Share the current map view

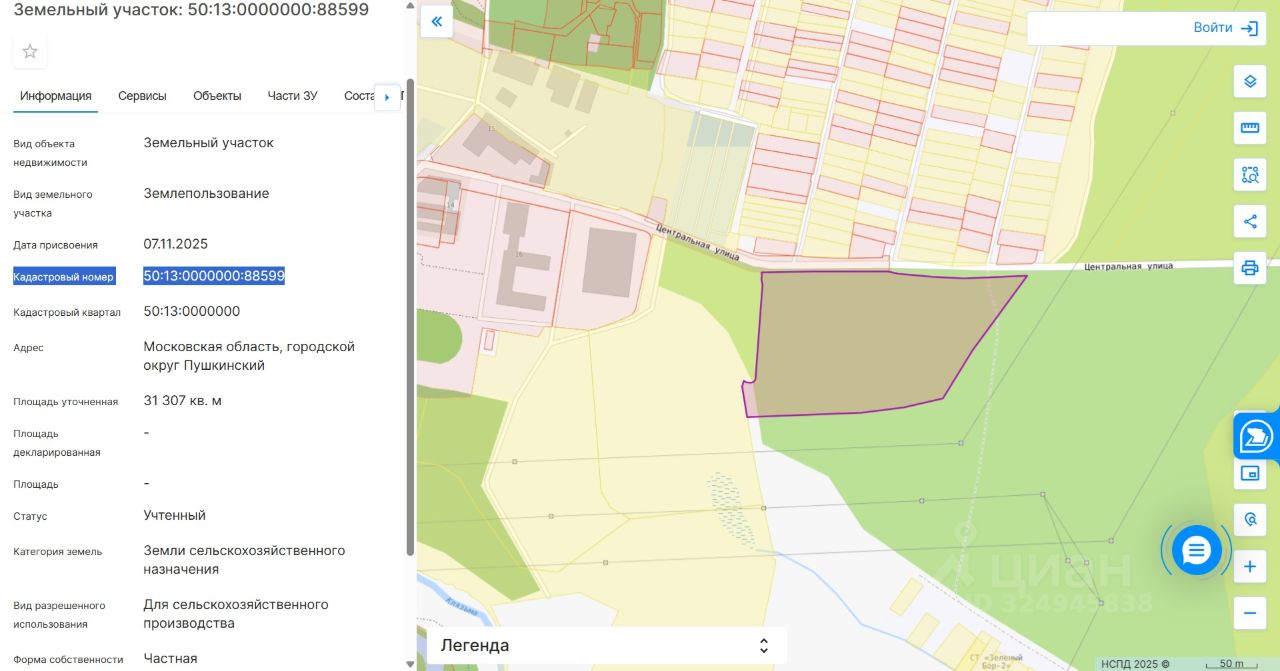[1249, 222]
